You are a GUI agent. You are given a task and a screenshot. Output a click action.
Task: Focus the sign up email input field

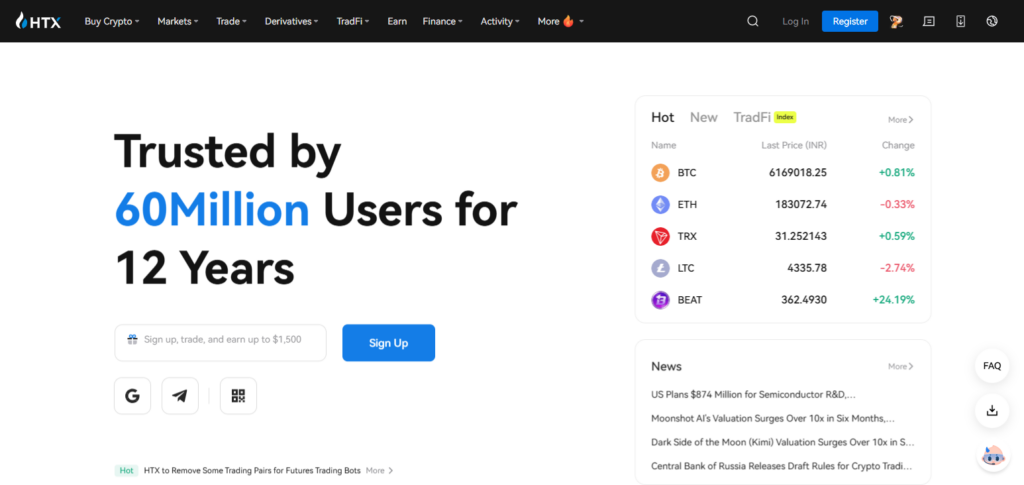pyautogui.click(x=220, y=343)
